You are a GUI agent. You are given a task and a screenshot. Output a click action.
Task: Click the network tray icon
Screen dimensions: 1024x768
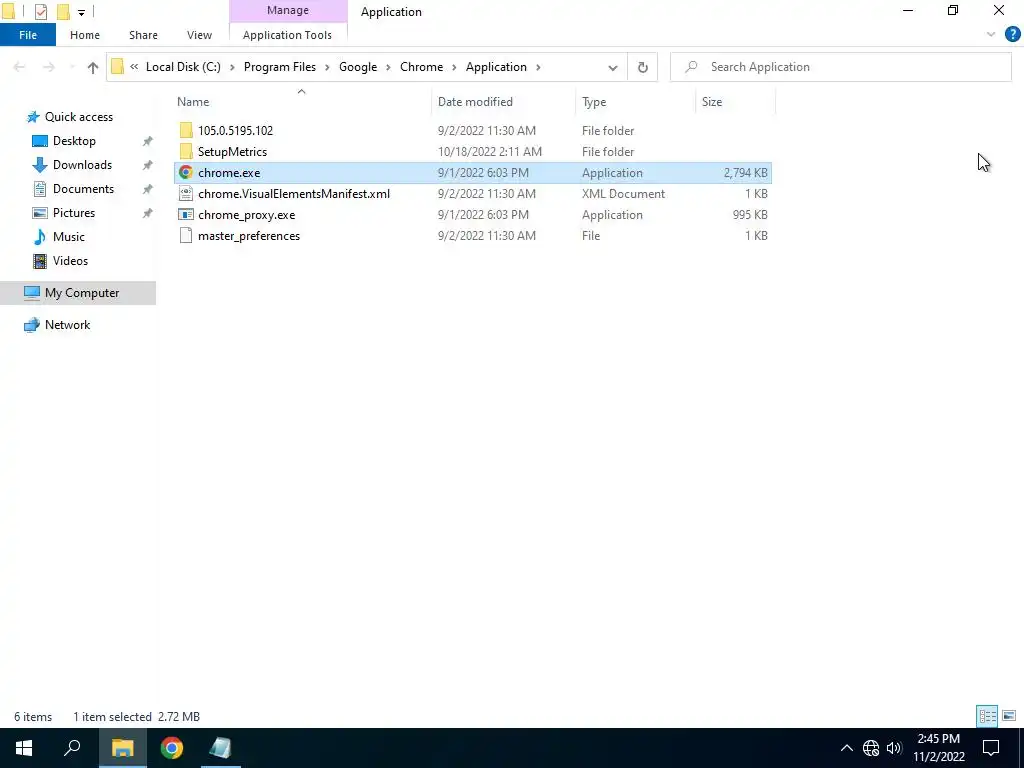(871, 748)
